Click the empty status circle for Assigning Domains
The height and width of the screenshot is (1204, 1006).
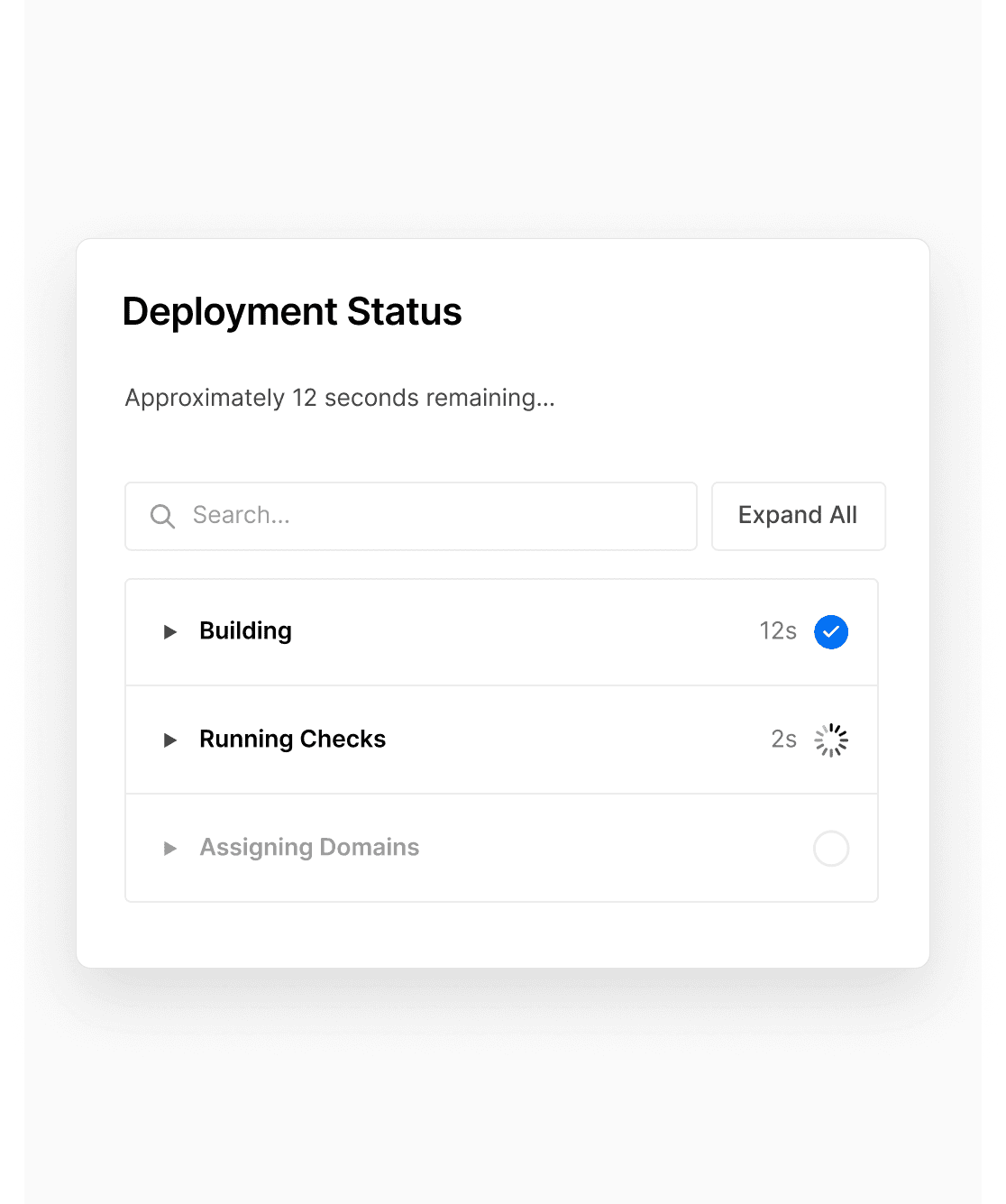[x=830, y=849]
